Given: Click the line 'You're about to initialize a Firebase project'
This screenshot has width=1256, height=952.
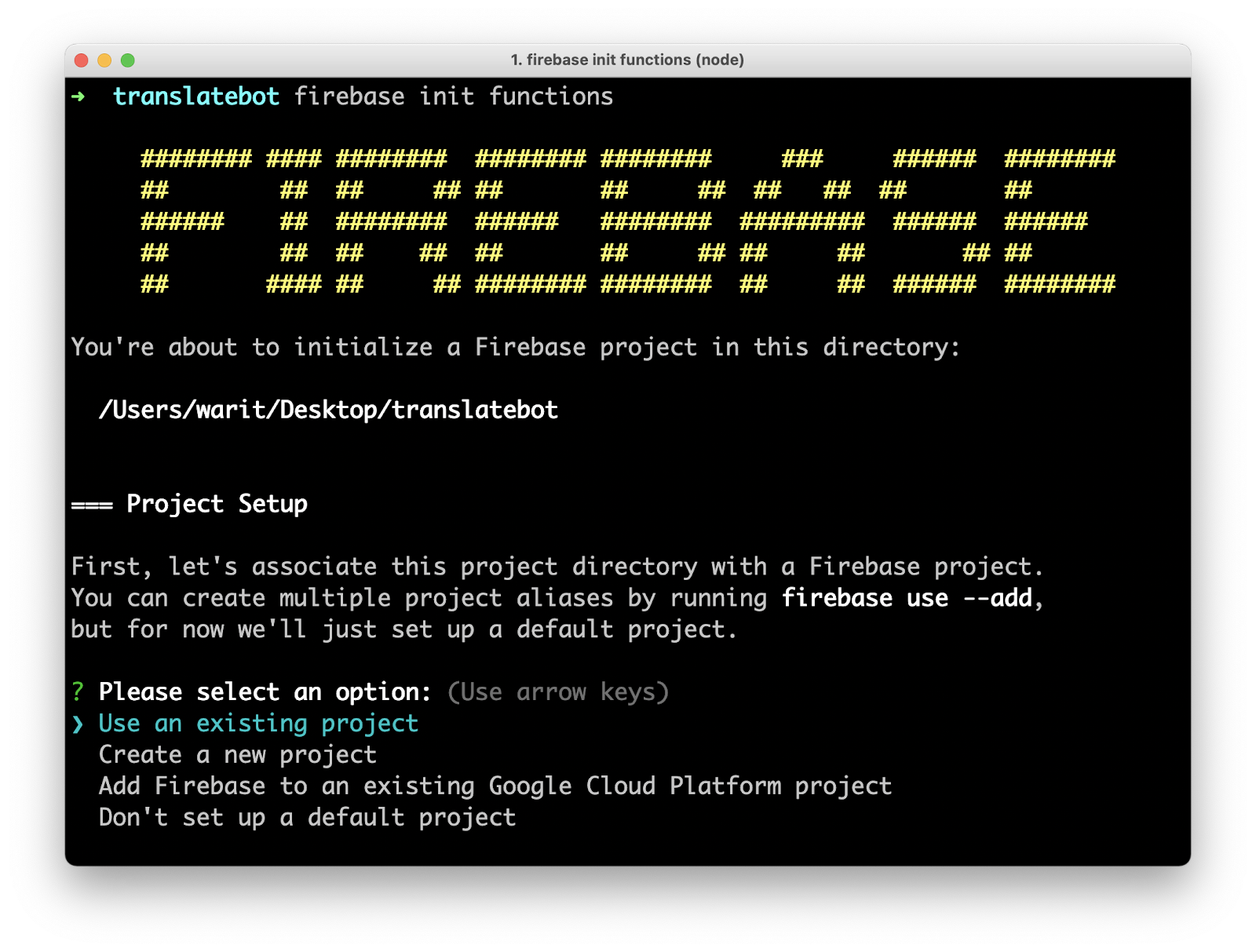Looking at the screenshot, I should (516, 347).
